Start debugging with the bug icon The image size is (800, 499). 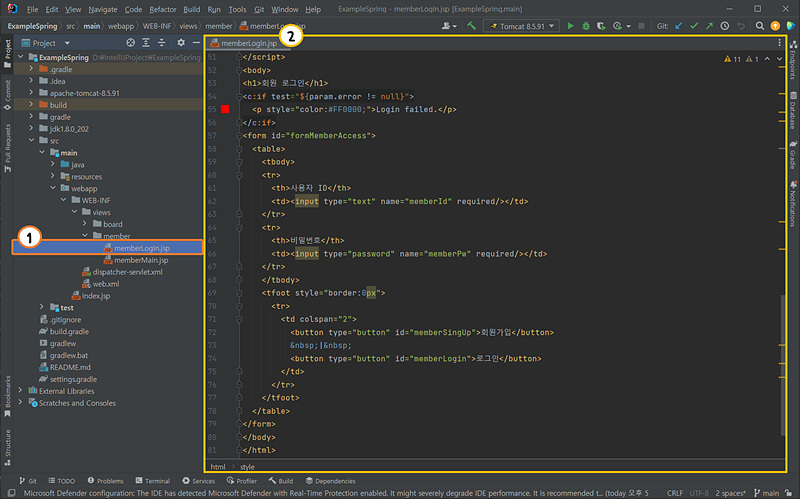pos(586,26)
